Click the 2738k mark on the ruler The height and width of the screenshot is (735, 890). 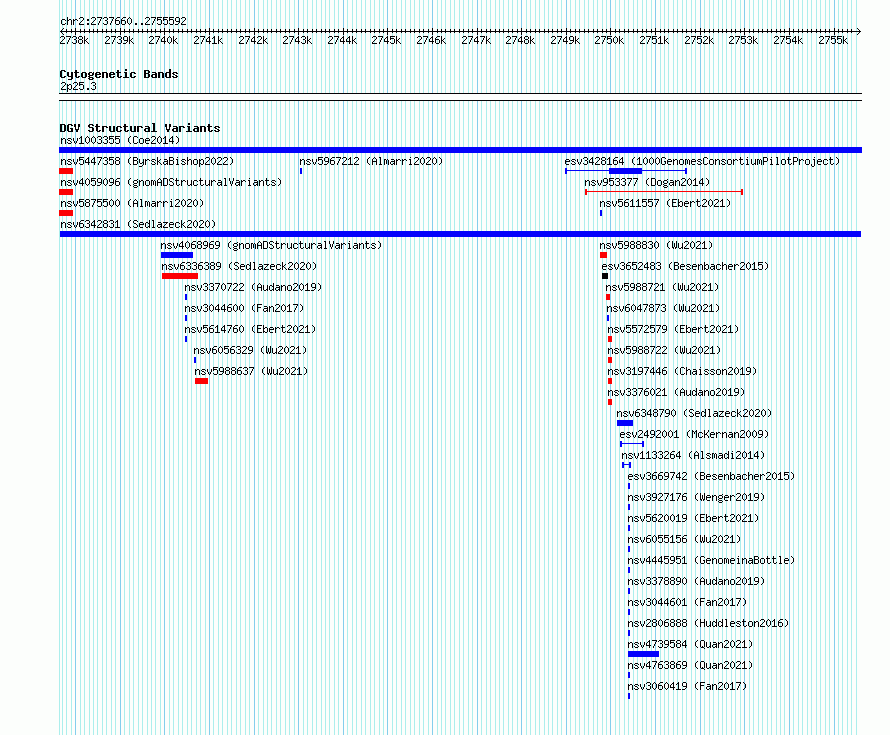point(74,40)
